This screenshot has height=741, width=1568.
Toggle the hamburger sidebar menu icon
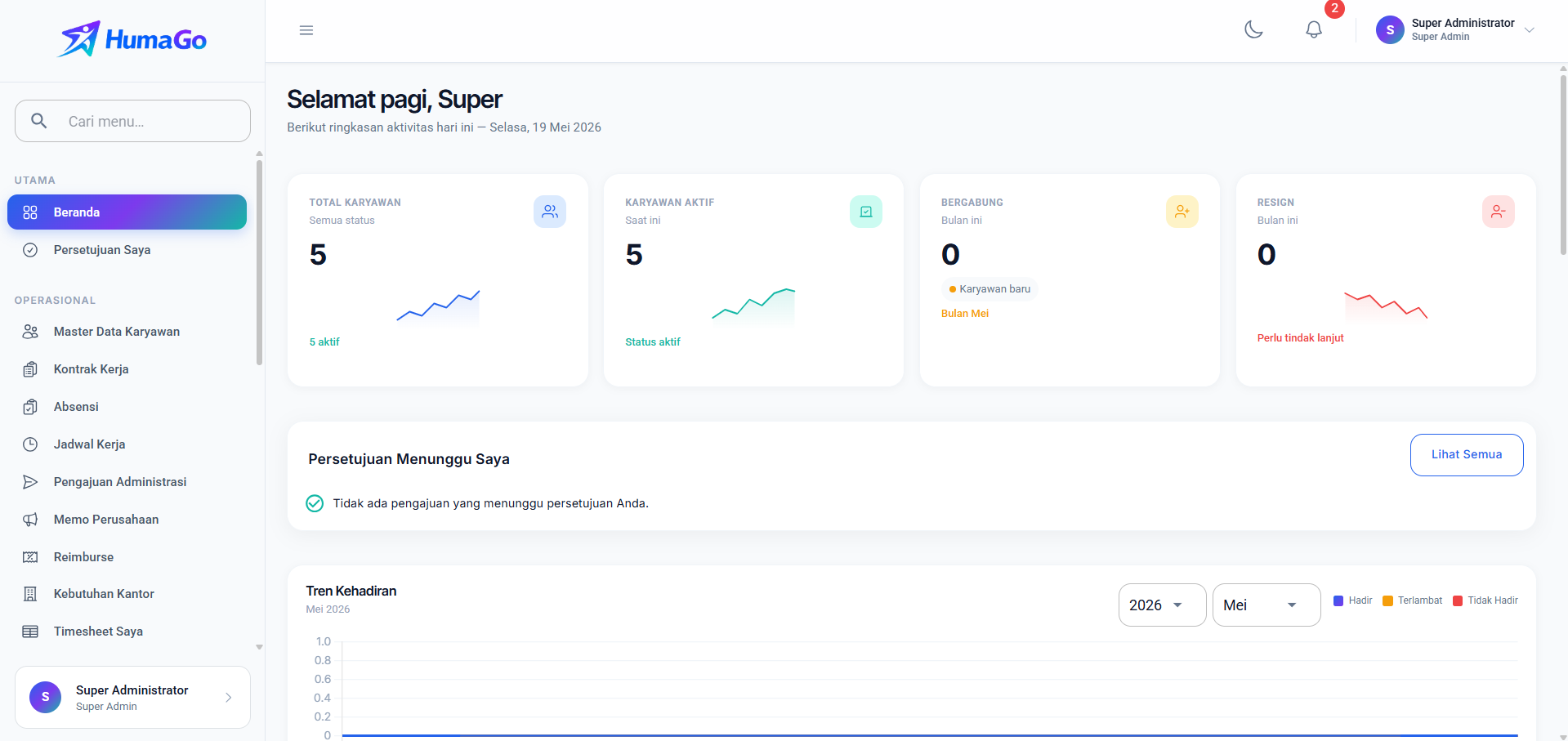pyautogui.click(x=306, y=30)
